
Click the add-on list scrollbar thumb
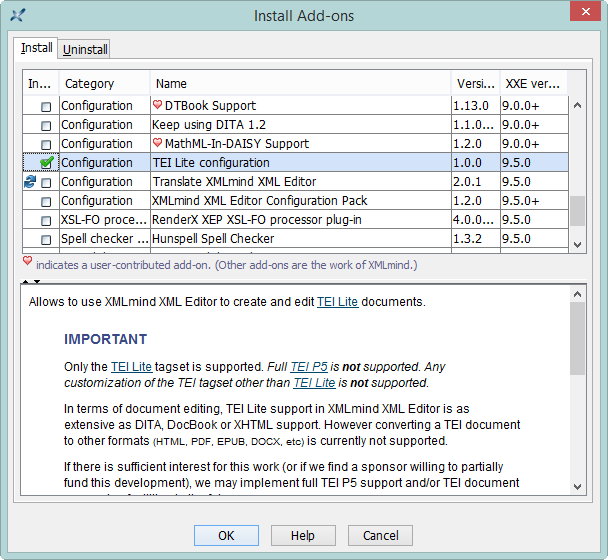577,211
